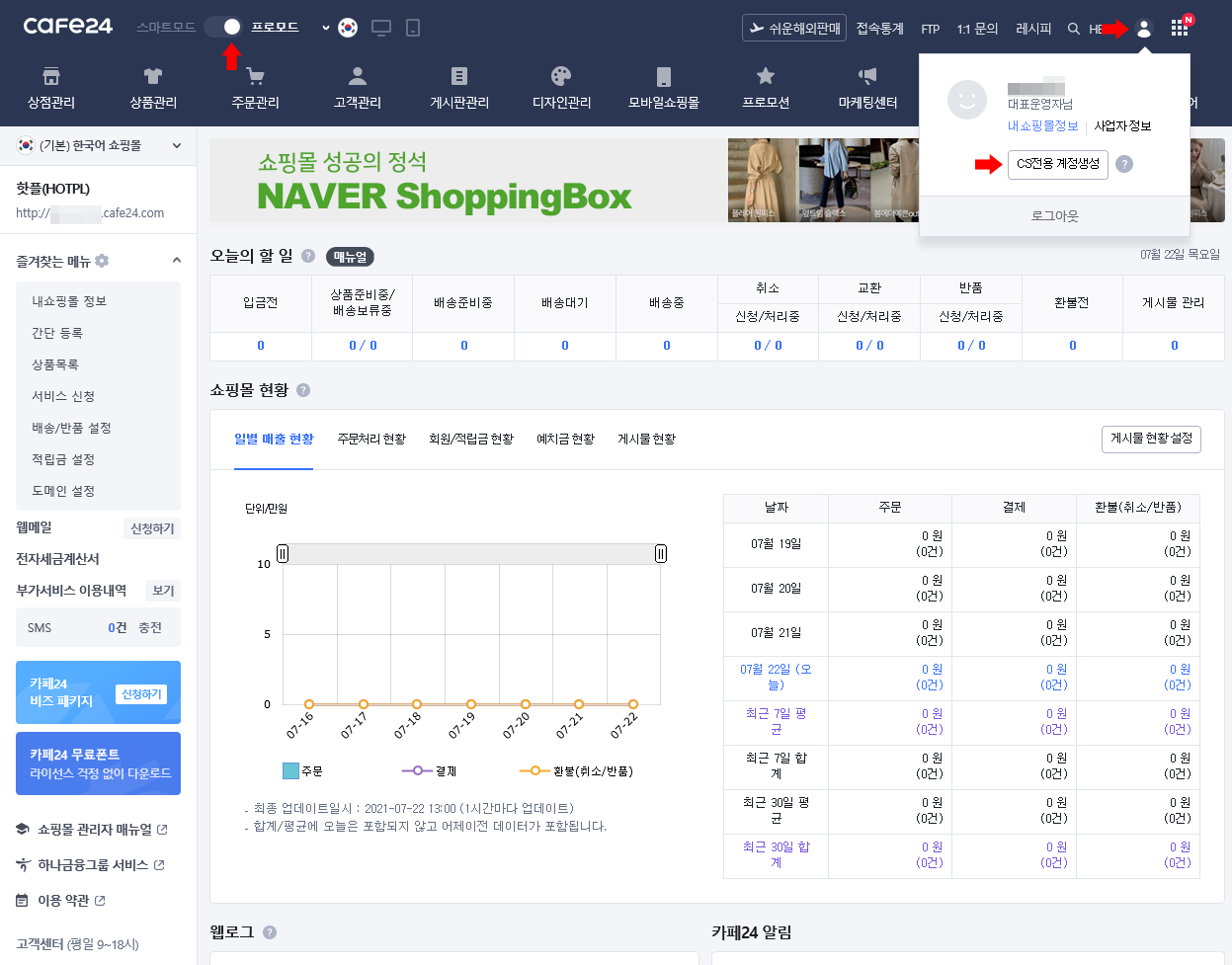The height and width of the screenshot is (965, 1232).
Task: Open the 카페24 무료폰트 banner
Action: click(99, 764)
